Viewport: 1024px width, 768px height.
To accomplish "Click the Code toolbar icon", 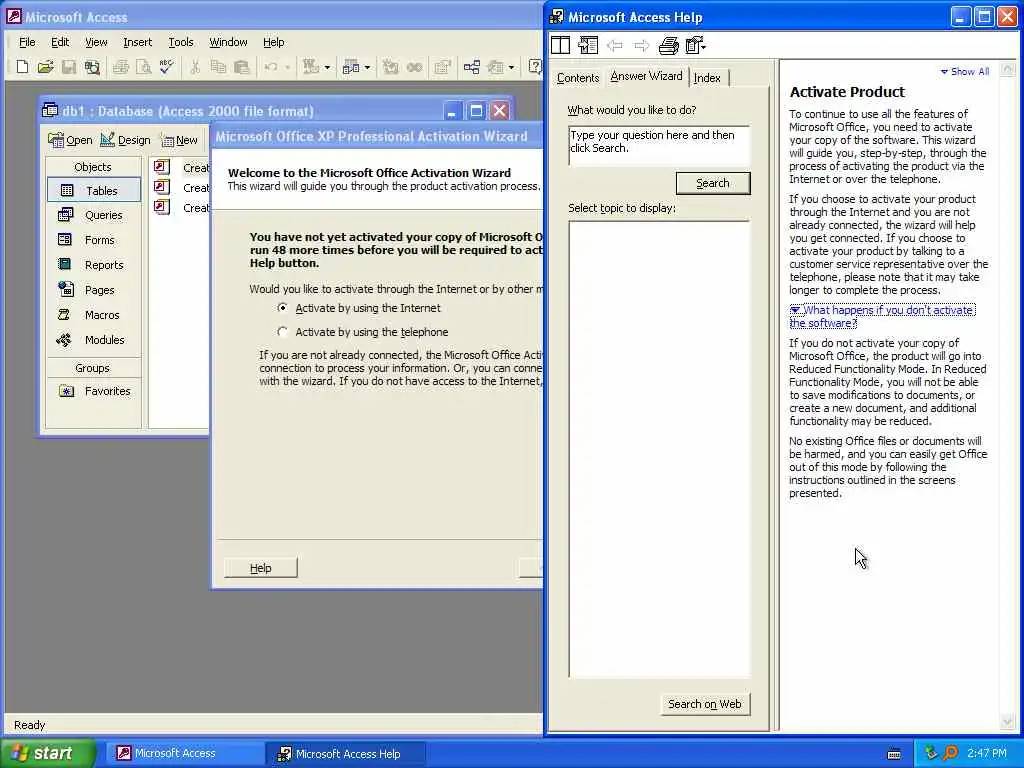I will pos(391,67).
